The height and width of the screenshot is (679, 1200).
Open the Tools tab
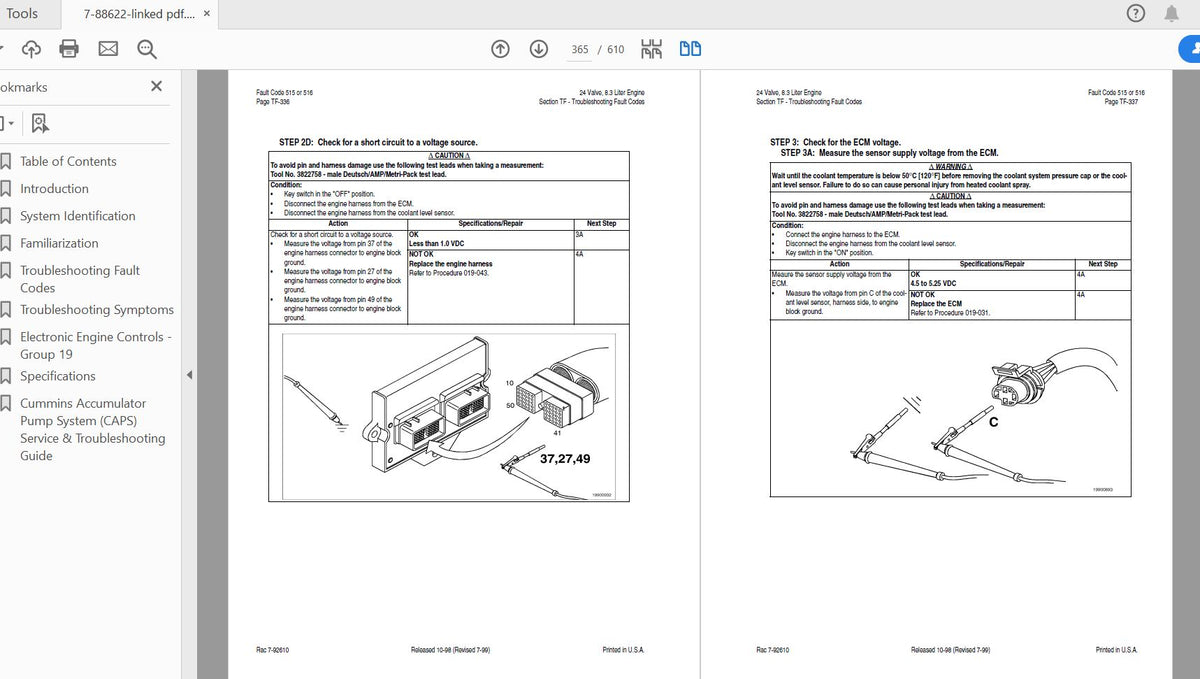coord(21,14)
